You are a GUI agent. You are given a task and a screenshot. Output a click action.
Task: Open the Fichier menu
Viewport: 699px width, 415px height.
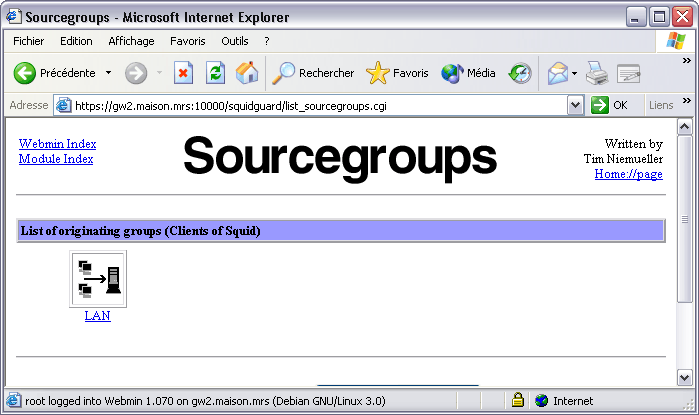pyautogui.click(x=29, y=41)
